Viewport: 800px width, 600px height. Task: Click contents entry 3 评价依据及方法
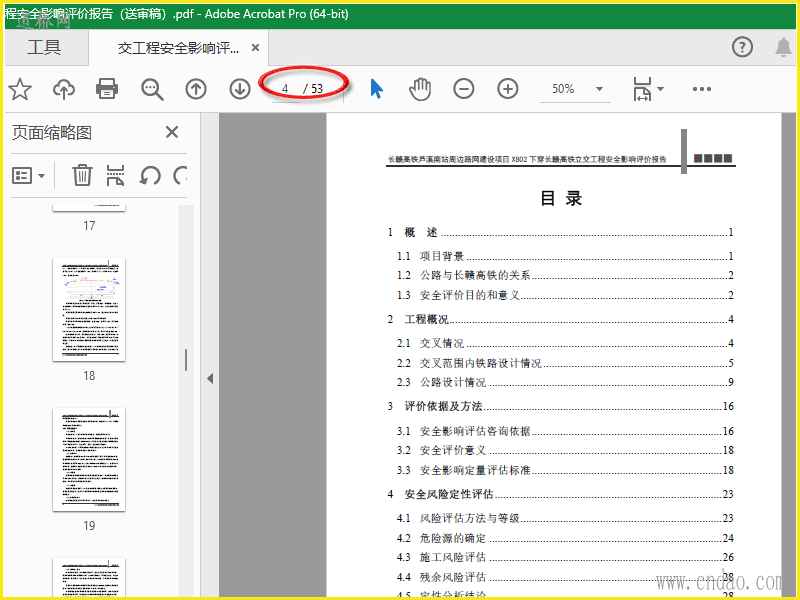[x=560, y=406]
